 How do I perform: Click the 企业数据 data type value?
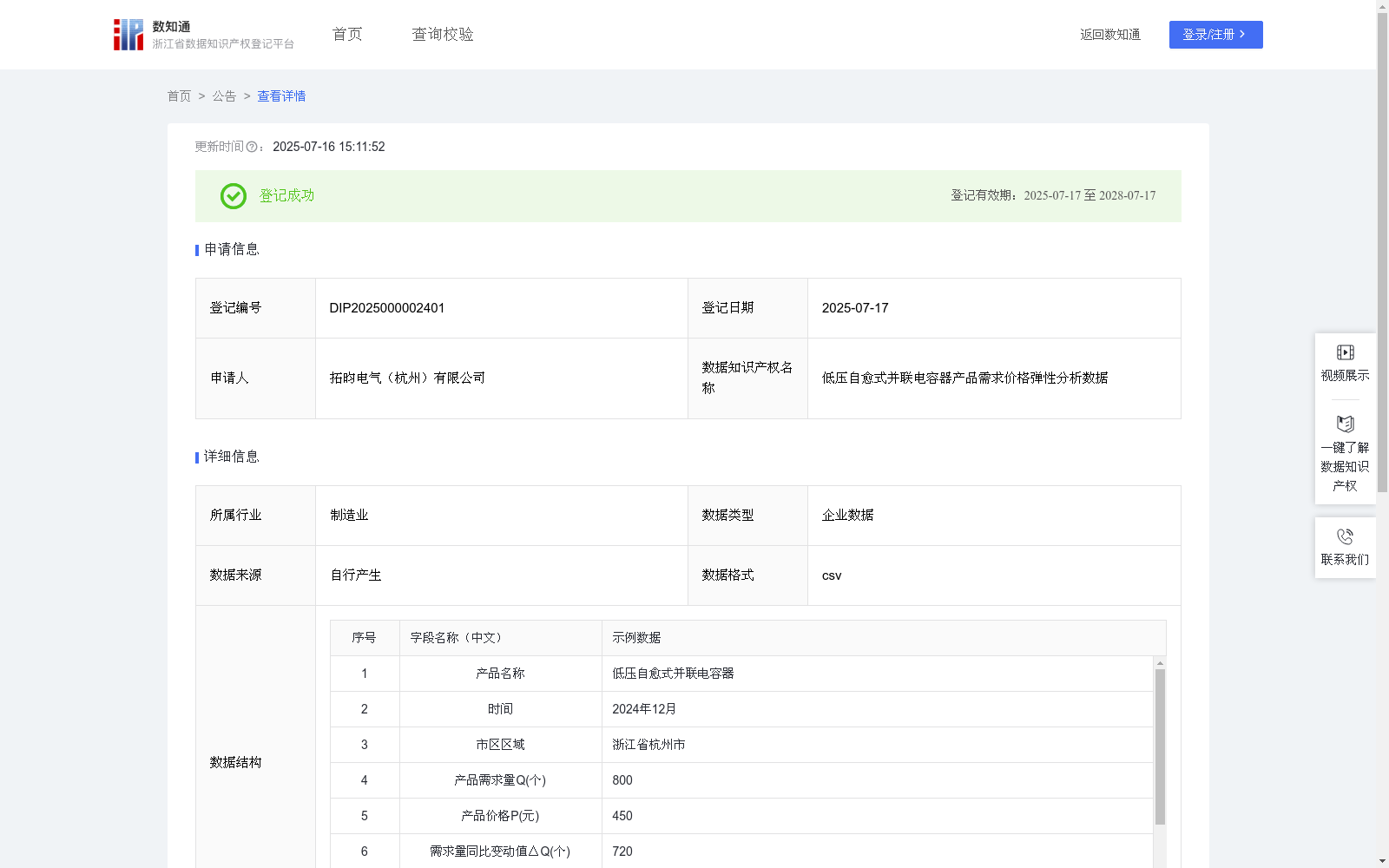(x=847, y=516)
